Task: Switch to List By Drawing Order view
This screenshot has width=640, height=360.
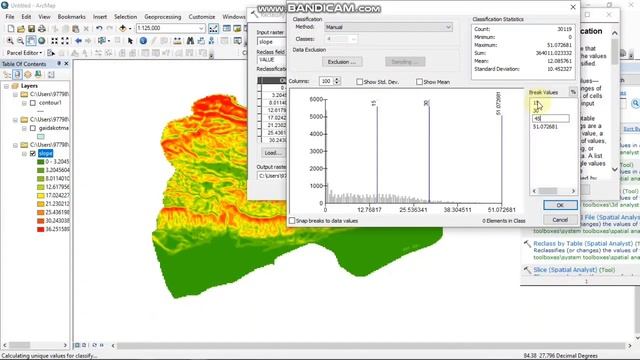Action: [7, 74]
